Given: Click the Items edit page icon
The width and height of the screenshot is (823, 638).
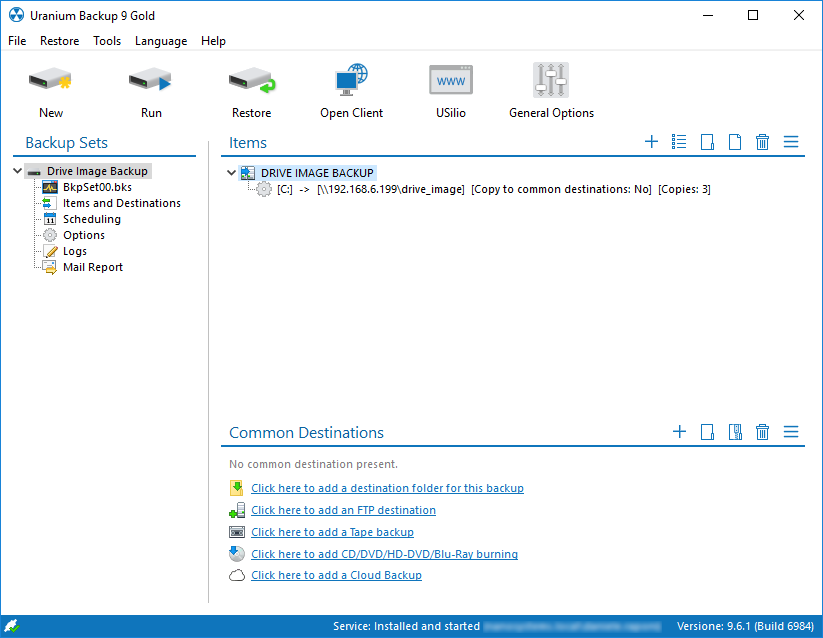Looking at the screenshot, I should point(707,142).
